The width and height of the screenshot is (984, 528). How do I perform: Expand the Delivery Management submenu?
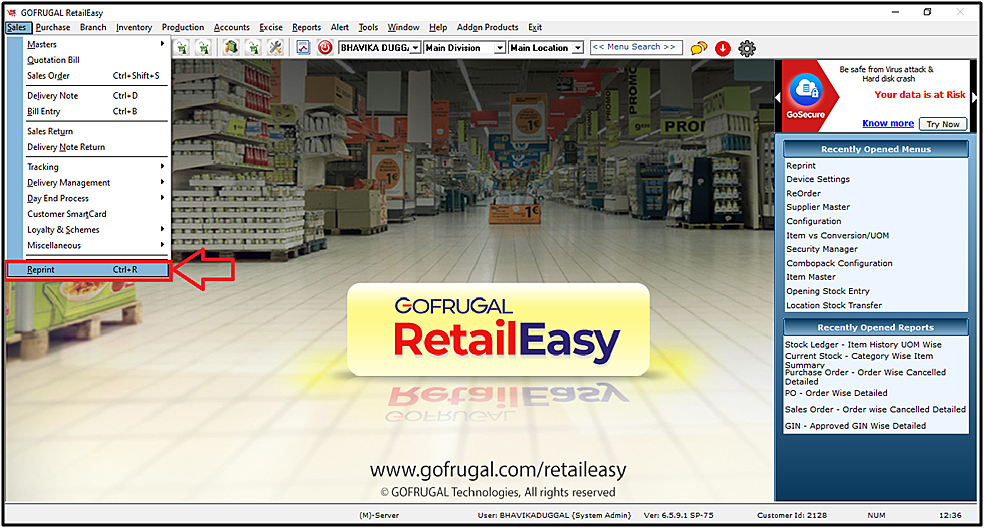[x=96, y=182]
